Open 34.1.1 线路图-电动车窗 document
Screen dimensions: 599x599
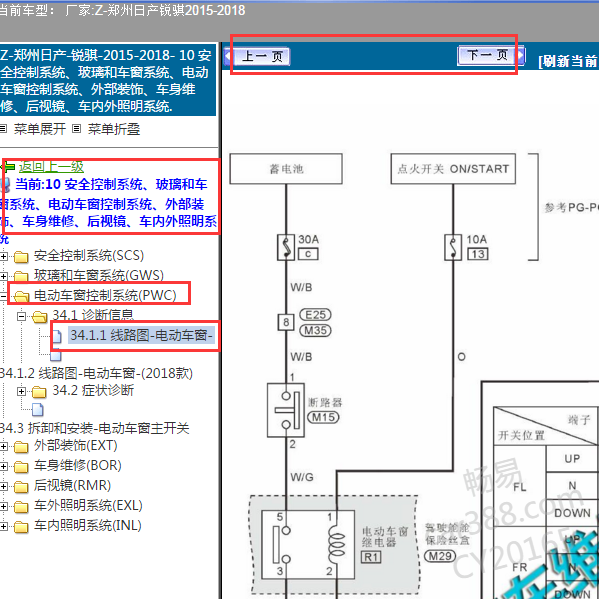[x=141, y=335]
